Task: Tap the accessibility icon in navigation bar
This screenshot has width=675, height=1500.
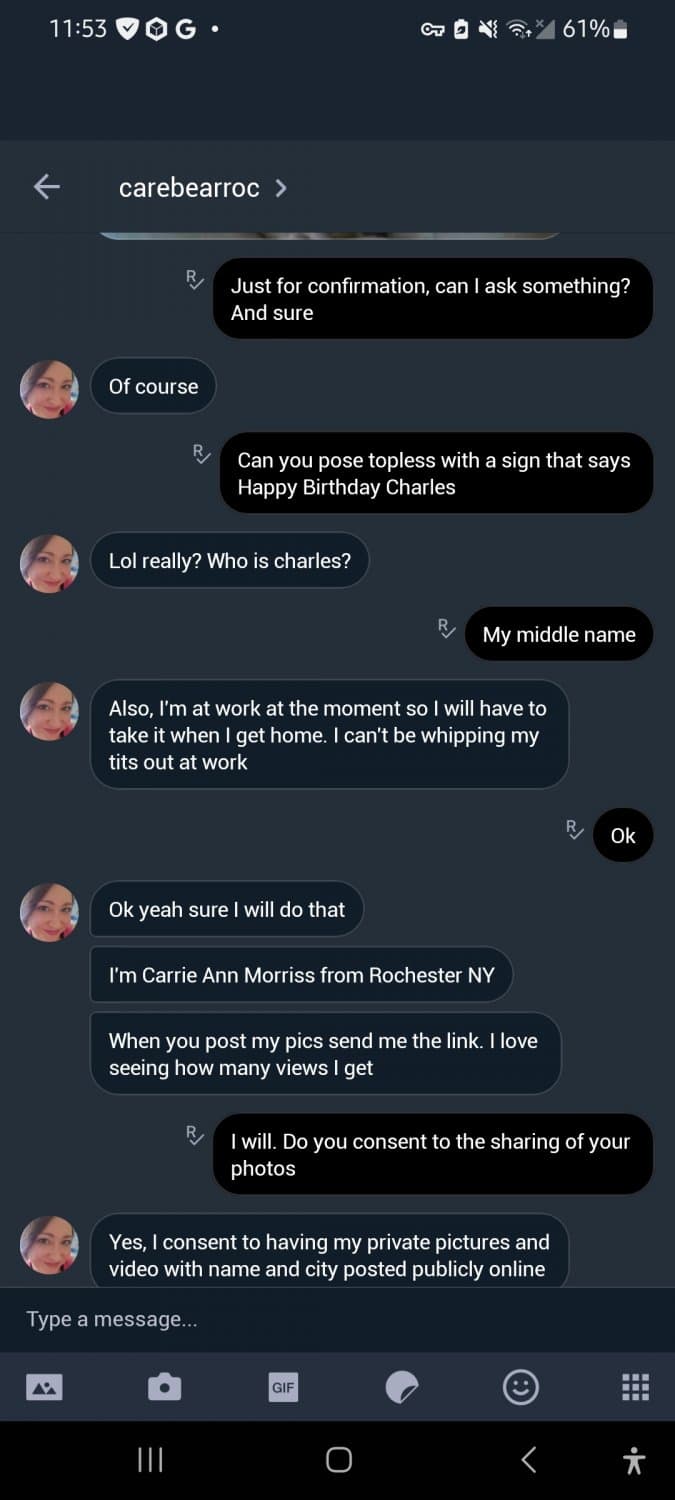Action: (634, 1460)
